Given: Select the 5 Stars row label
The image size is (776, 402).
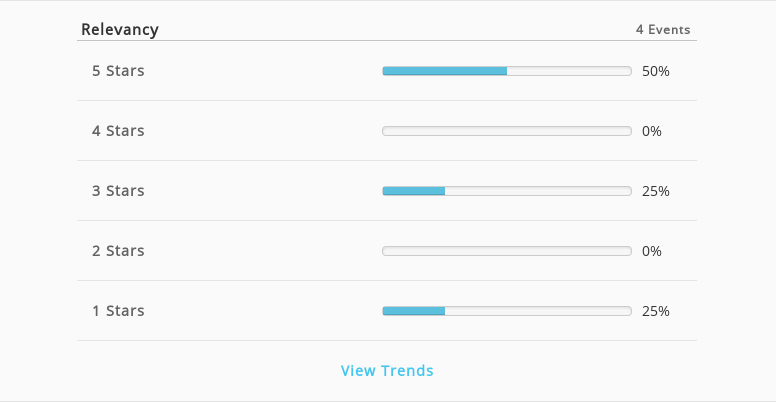Looking at the screenshot, I should click(x=118, y=71).
